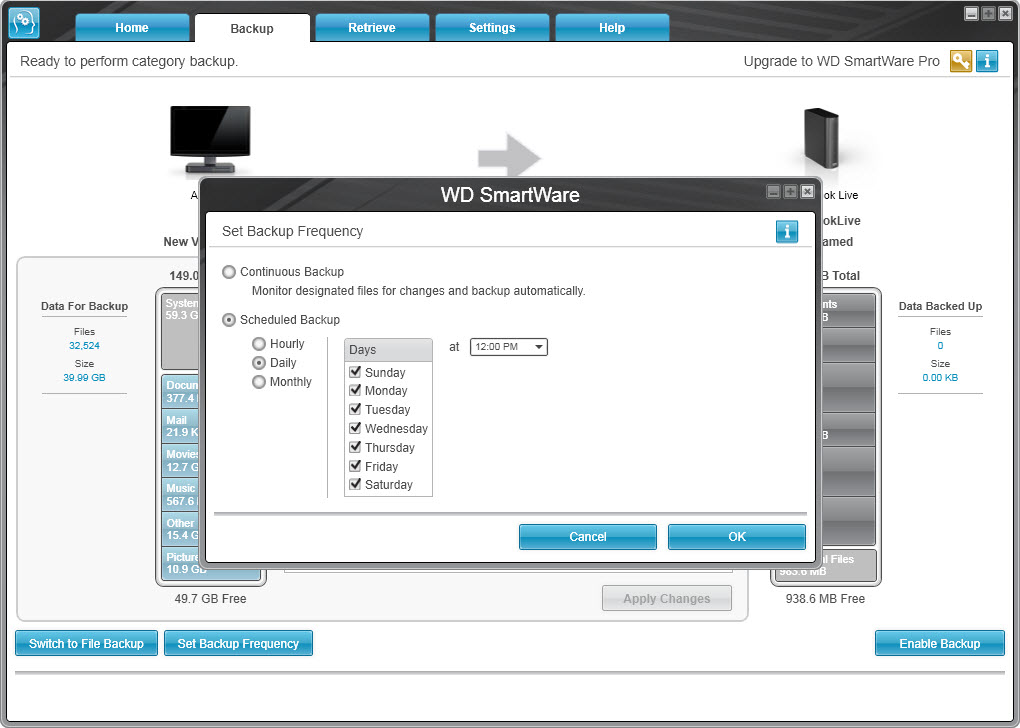Screen dimensions: 1020x728
Task: Close the WD SmartWare dialog
Action: pyautogui.click(x=807, y=191)
